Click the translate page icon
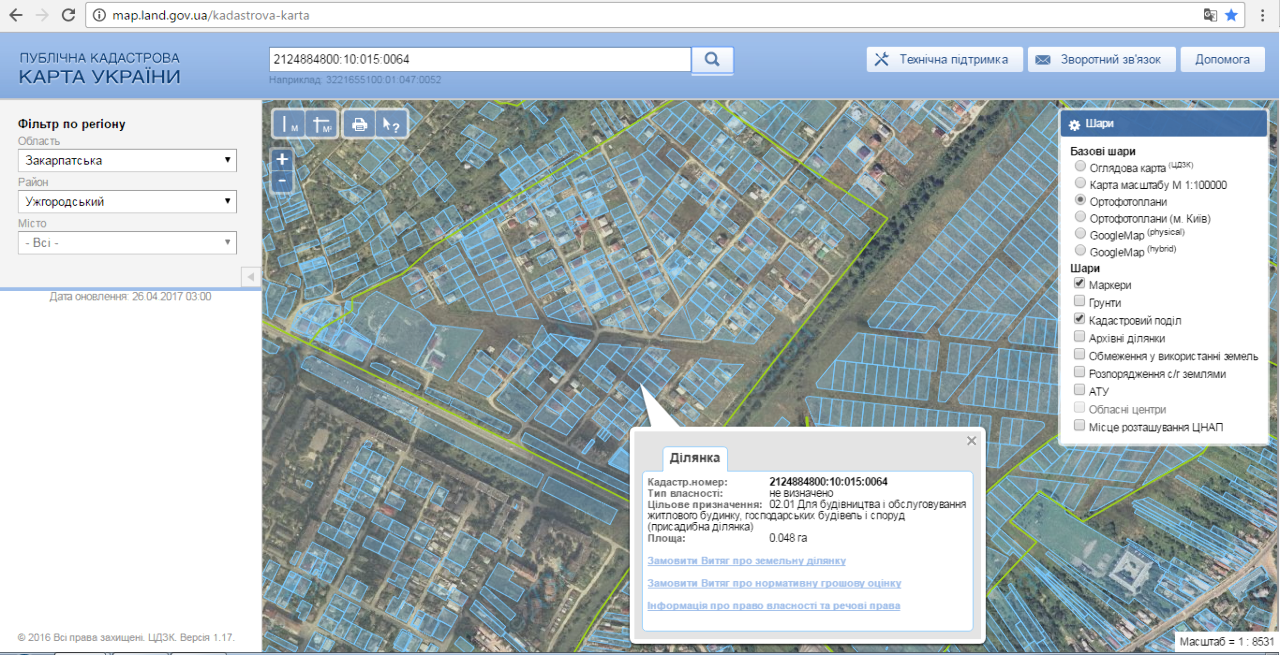Viewport: 1280px width, 655px height. point(1209,15)
